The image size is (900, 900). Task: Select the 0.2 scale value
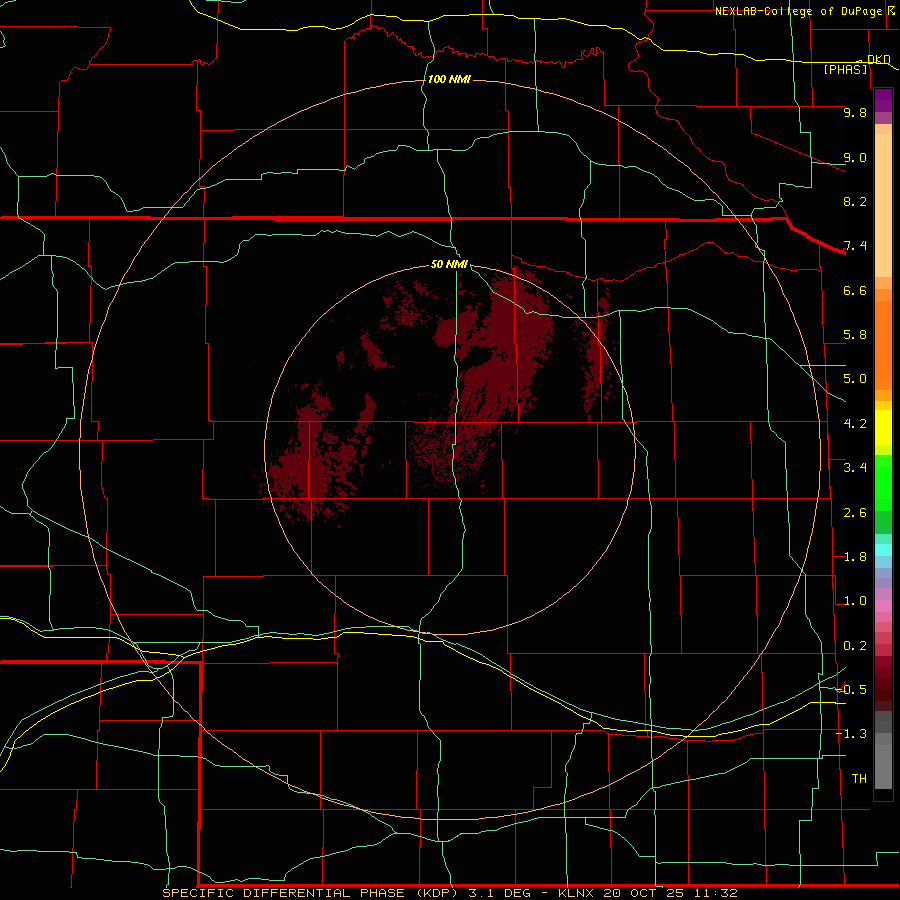point(855,646)
